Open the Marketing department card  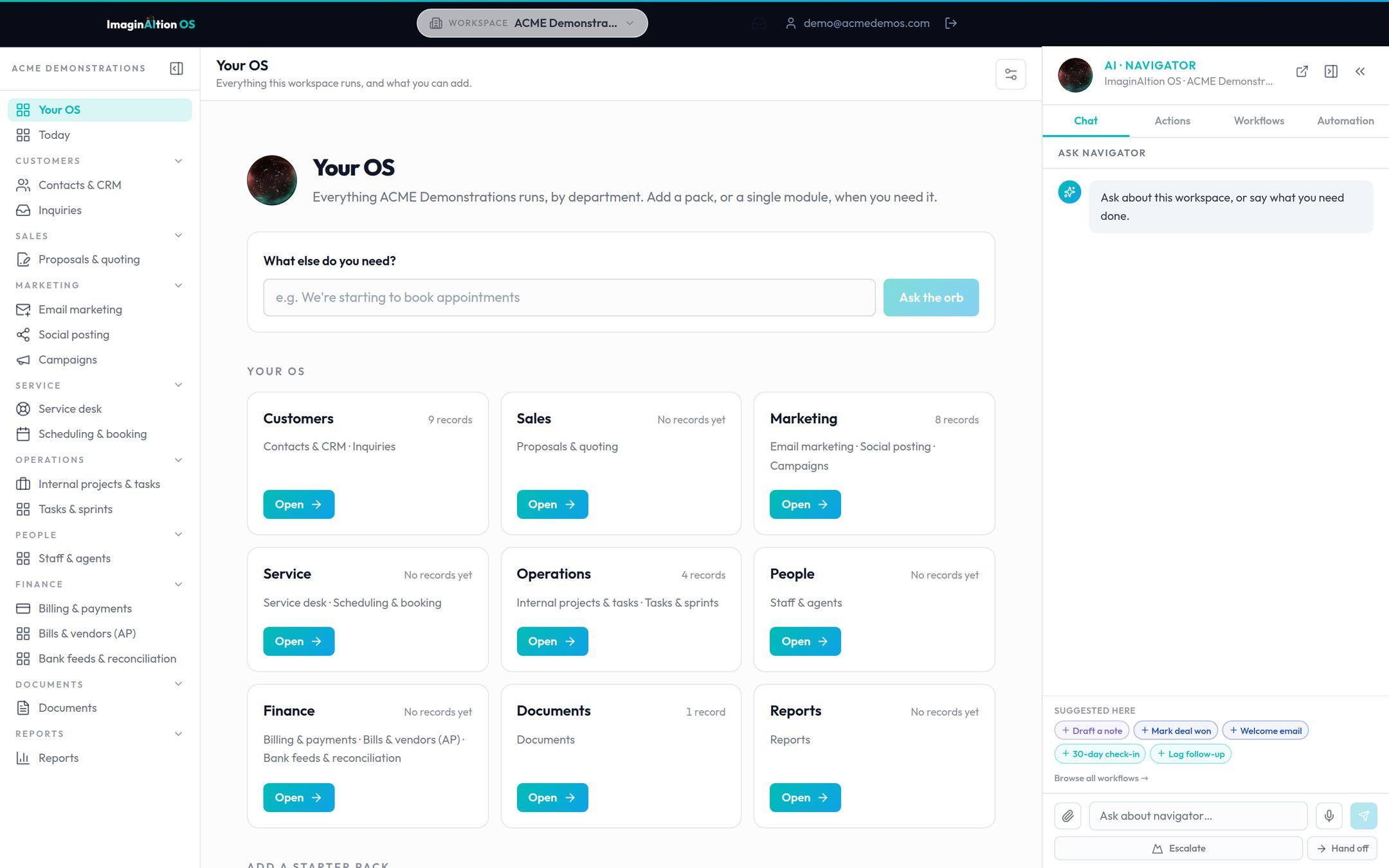tap(805, 505)
